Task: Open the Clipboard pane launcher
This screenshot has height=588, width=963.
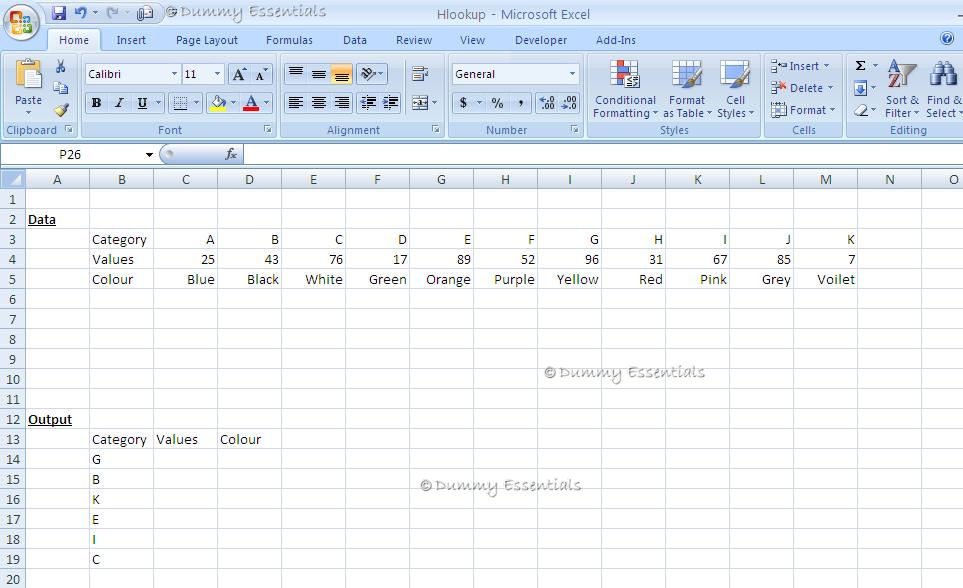Action: tap(69, 129)
